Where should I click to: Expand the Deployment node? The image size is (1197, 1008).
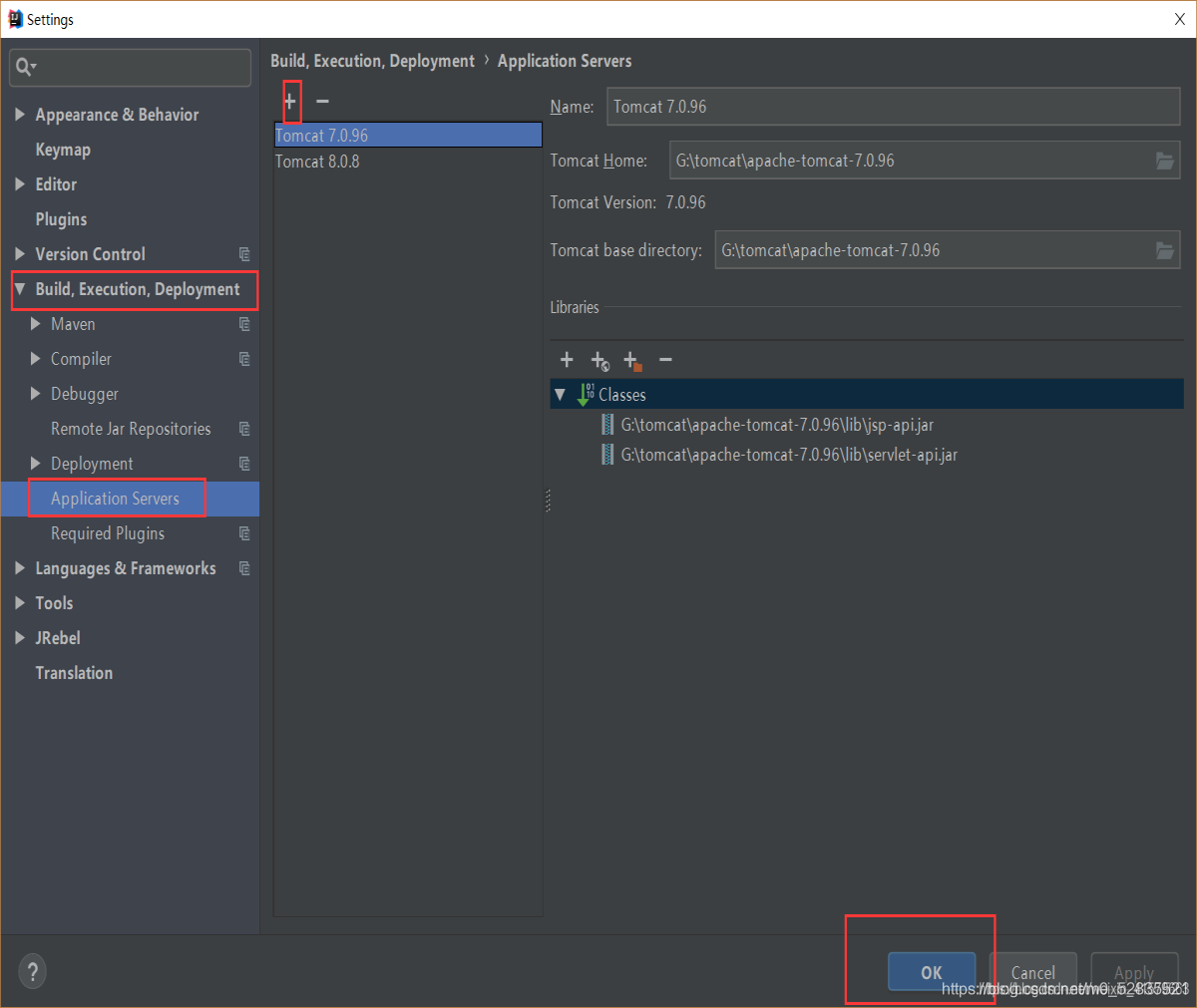(x=36, y=464)
